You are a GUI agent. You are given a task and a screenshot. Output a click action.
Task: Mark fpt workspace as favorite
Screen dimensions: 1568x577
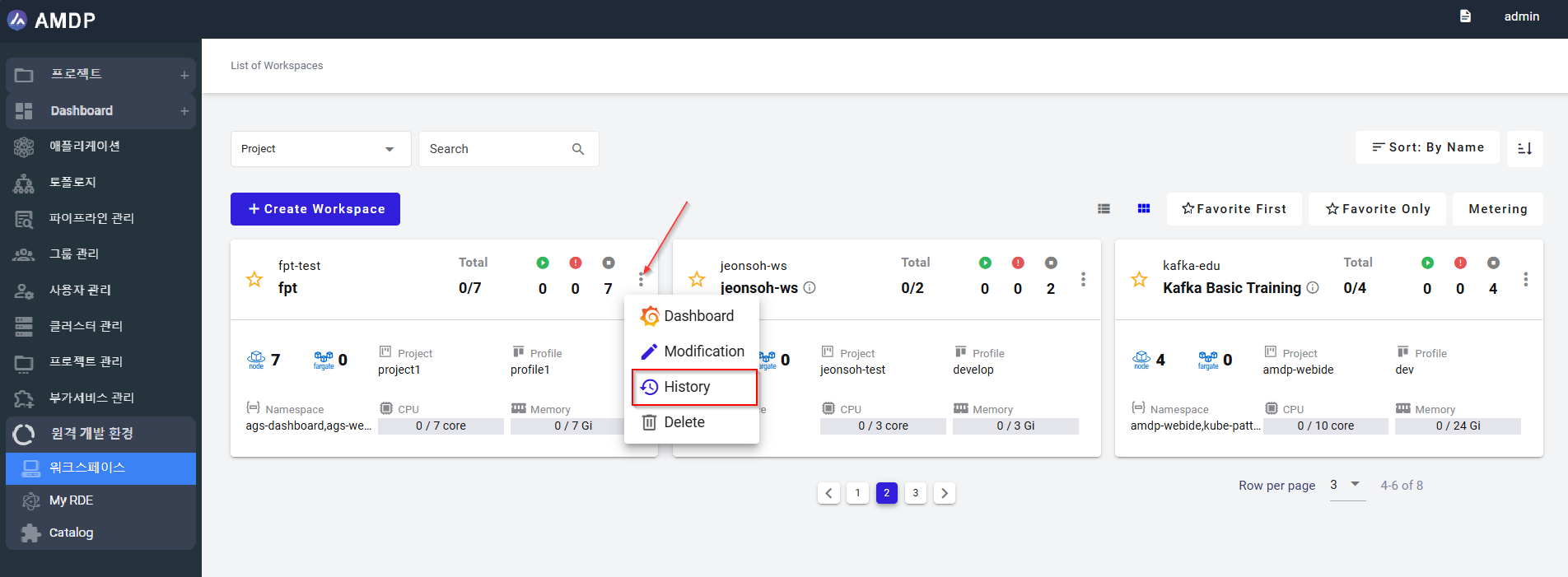point(254,280)
